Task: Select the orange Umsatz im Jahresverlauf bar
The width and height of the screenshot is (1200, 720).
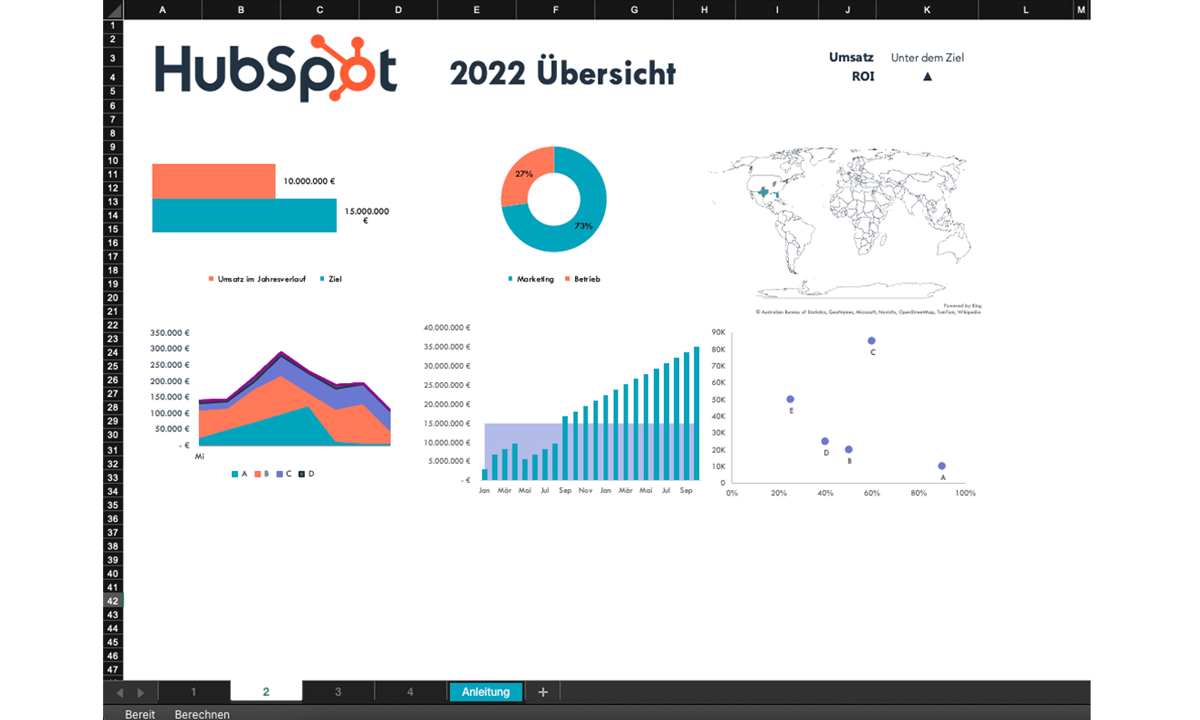Action: pos(214,181)
